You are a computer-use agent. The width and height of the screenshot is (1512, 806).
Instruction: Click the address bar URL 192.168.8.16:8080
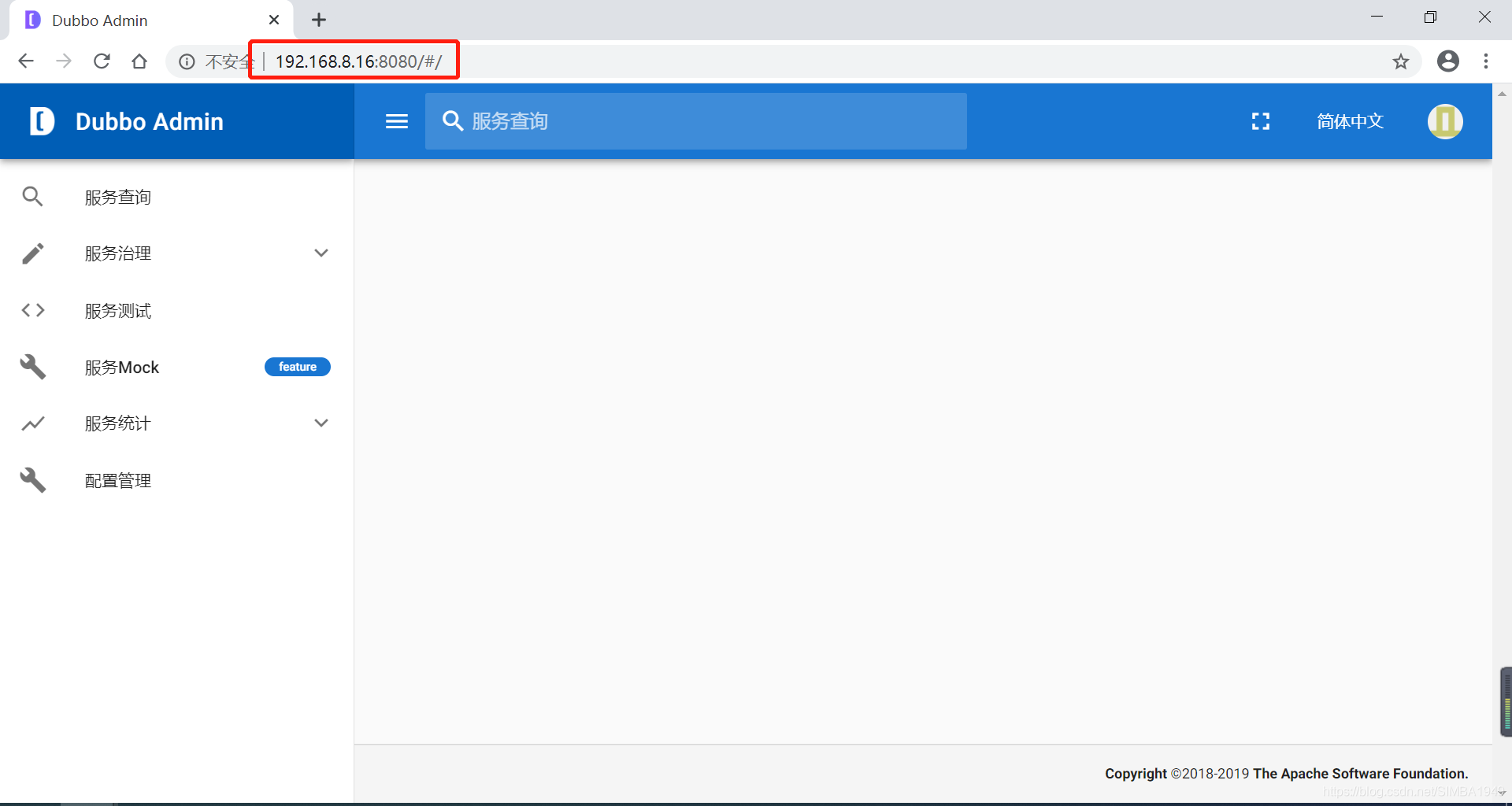(359, 61)
